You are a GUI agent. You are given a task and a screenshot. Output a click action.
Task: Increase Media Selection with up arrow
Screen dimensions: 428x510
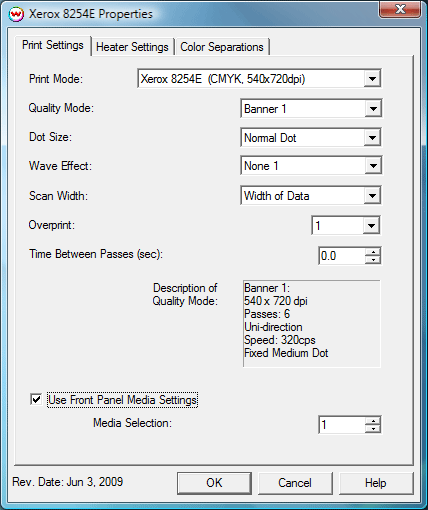tap(373, 421)
